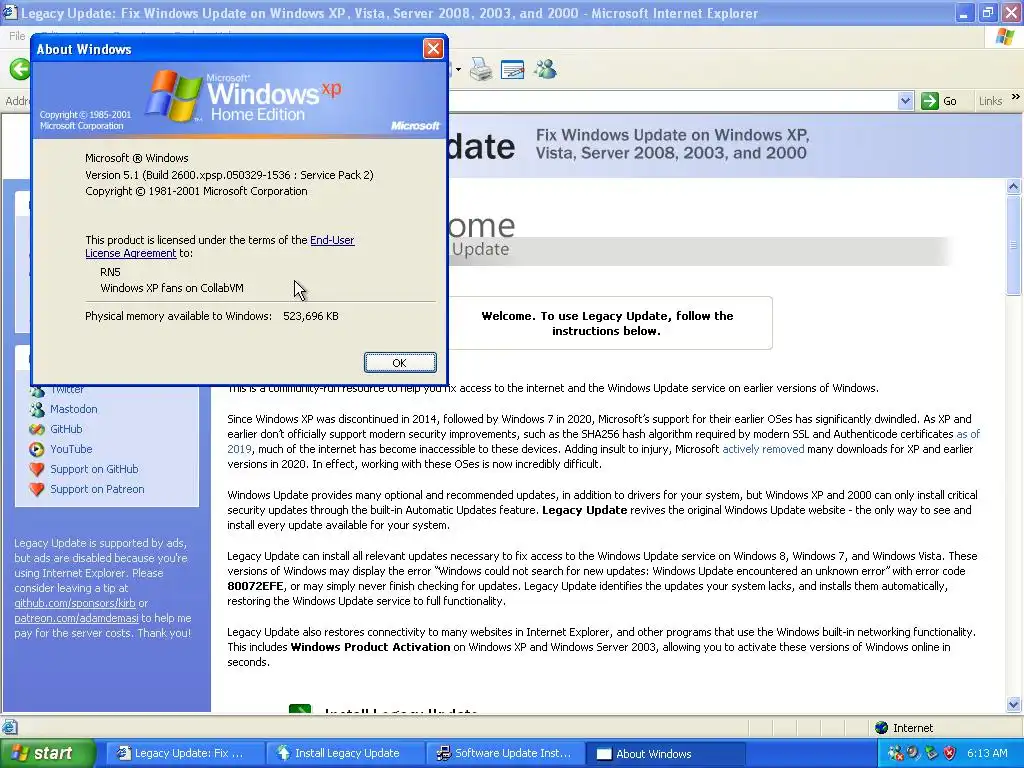Screen dimensions: 1024x768
Task: Expand the Links chevron overflow
Action: 1016,97
